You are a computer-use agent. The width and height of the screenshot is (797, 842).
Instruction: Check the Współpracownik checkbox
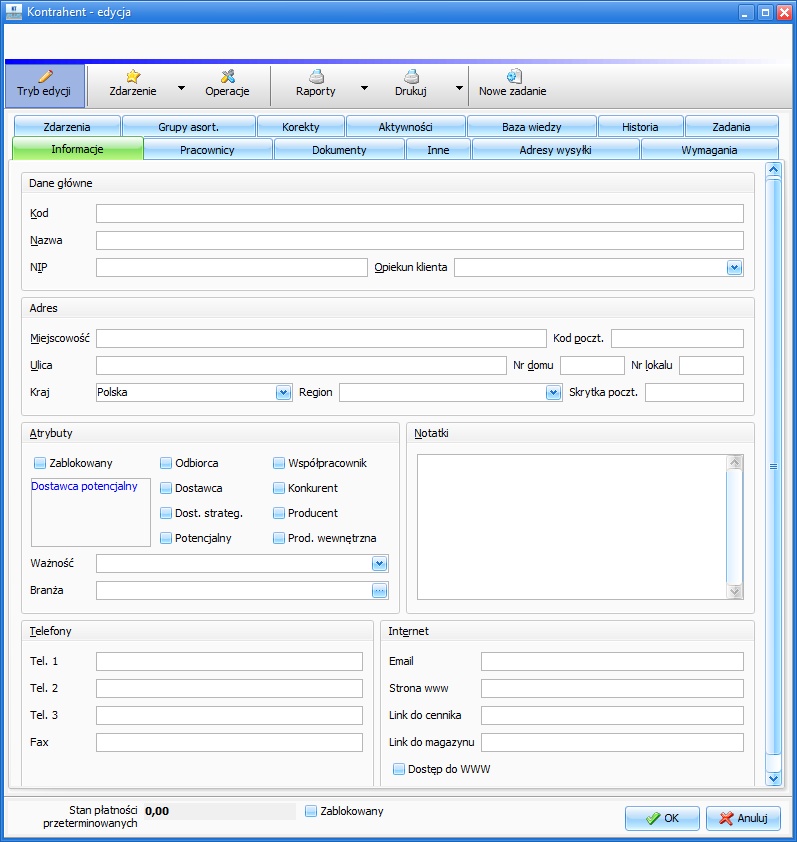(x=279, y=463)
